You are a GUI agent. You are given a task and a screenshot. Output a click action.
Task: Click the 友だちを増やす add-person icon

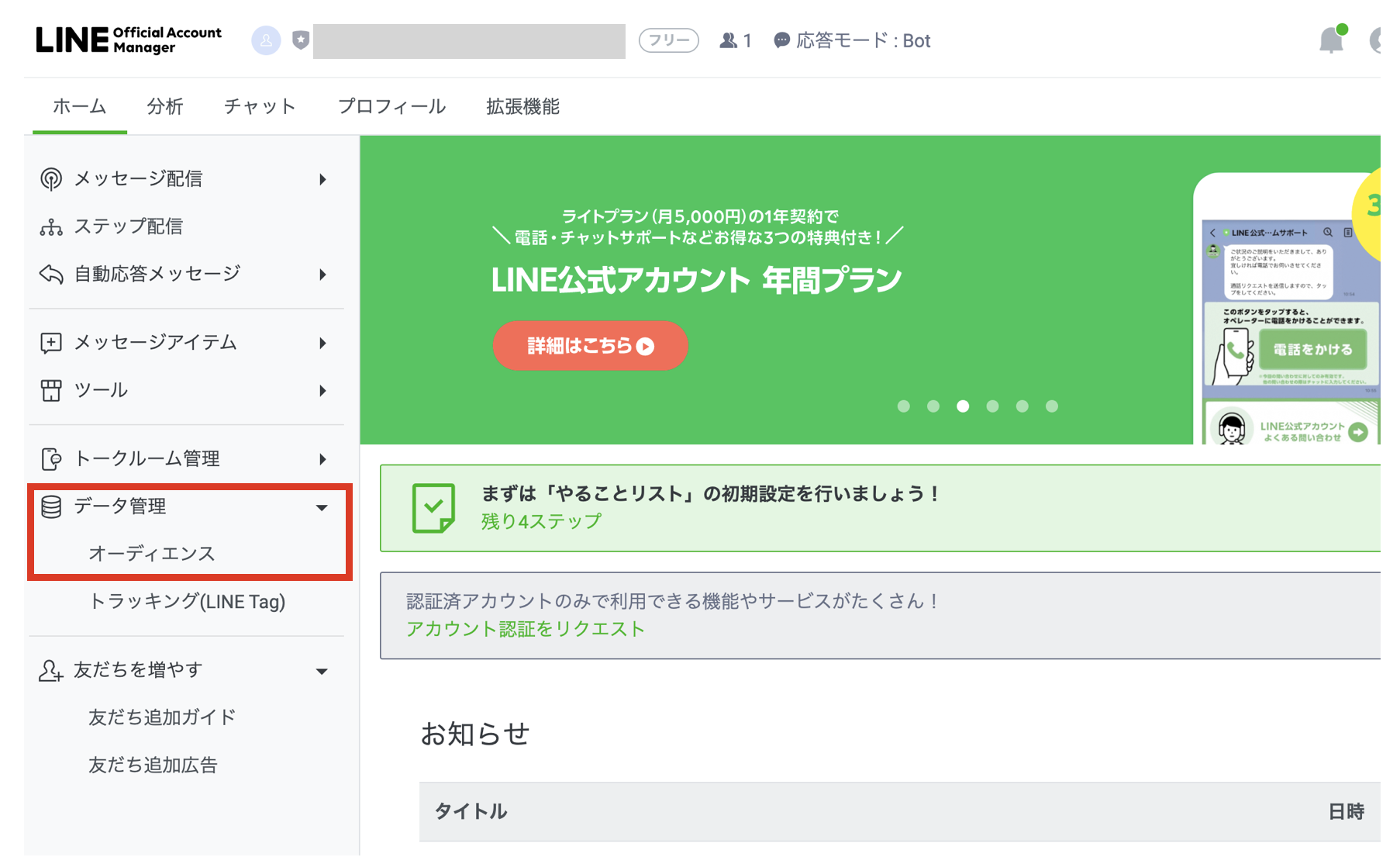51,670
